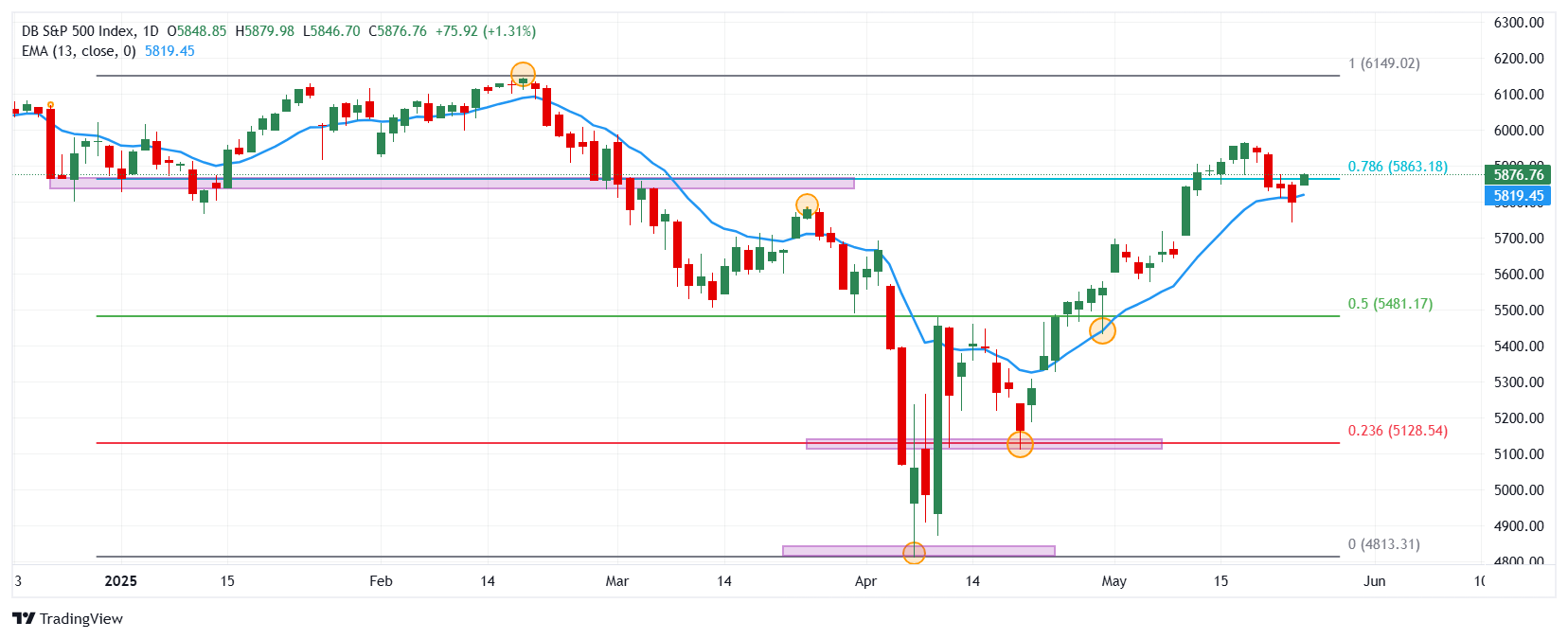Select the purple zone rectangle at the chart bottom
1568x639 pixels.
tap(918, 551)
